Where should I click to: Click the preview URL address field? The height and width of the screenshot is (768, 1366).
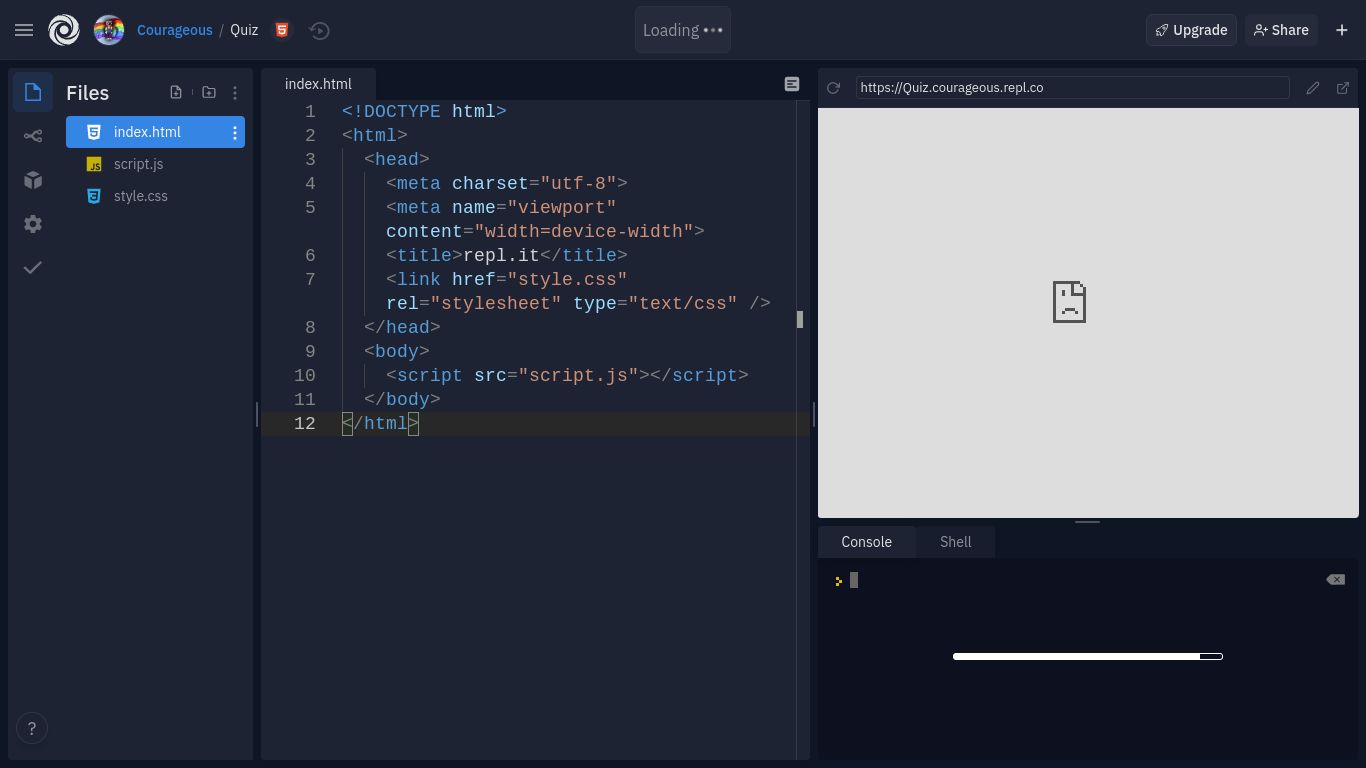coord(1072,88)
